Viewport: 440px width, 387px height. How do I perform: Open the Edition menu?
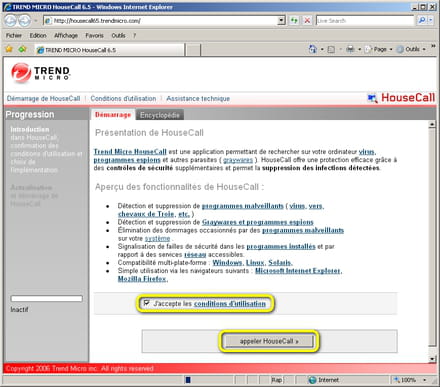point(38,35)
